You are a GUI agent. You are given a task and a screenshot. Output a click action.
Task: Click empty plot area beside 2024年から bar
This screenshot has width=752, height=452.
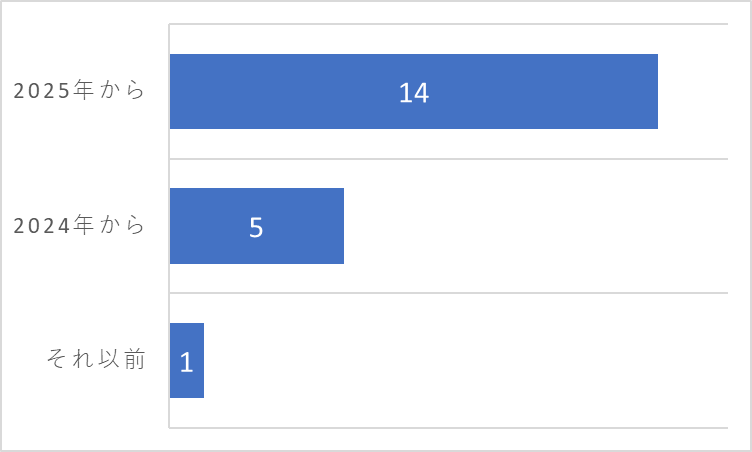tap(536, 226)
